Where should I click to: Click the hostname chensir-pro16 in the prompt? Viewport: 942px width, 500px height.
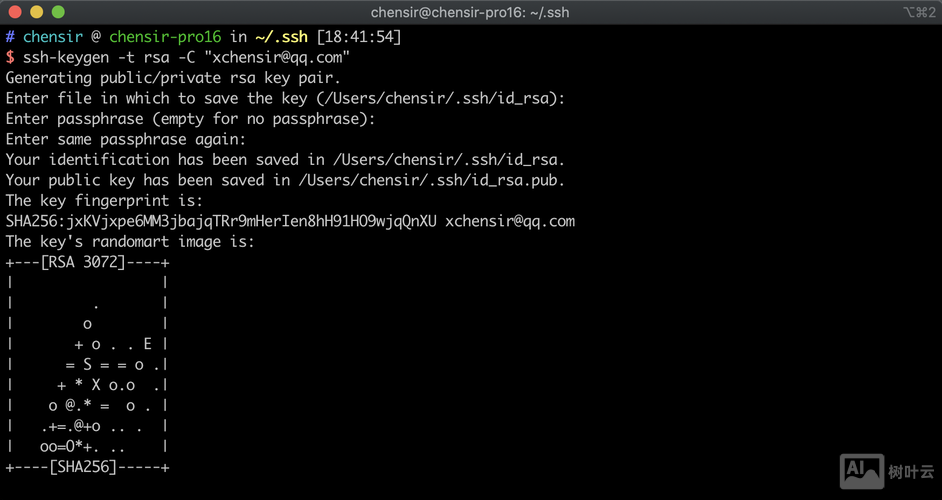(x=167, y=37)
